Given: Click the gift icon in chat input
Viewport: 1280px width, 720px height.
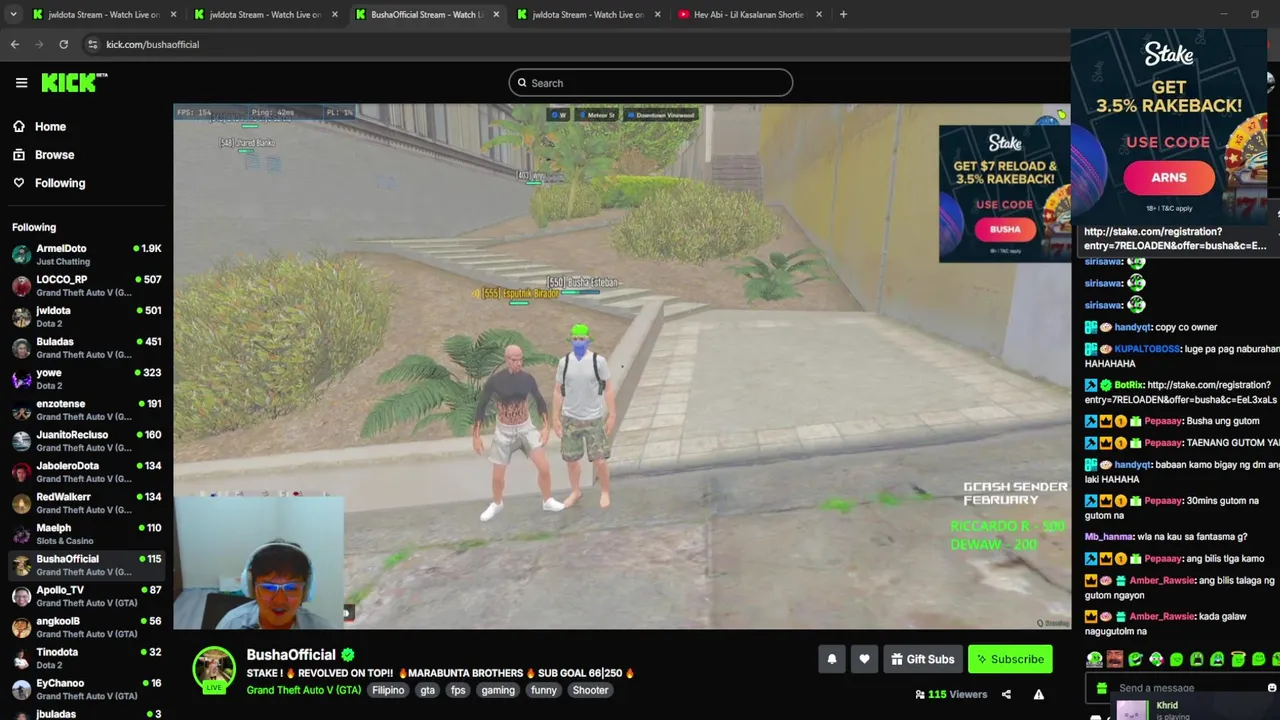Looking at the screenshot, I should 1101,688.
